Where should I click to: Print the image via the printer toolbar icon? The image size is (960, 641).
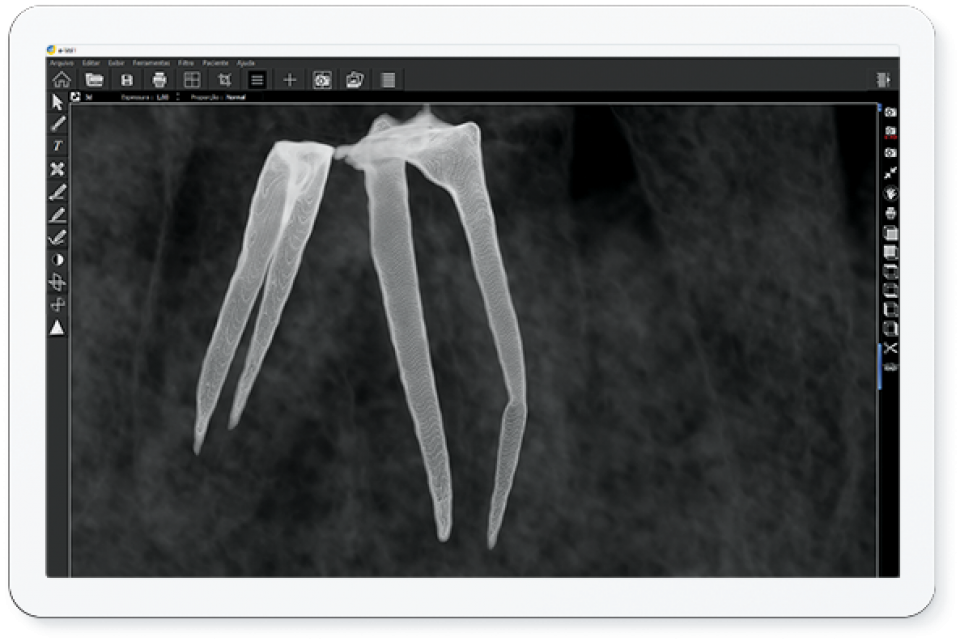click(x=159, y=80)
